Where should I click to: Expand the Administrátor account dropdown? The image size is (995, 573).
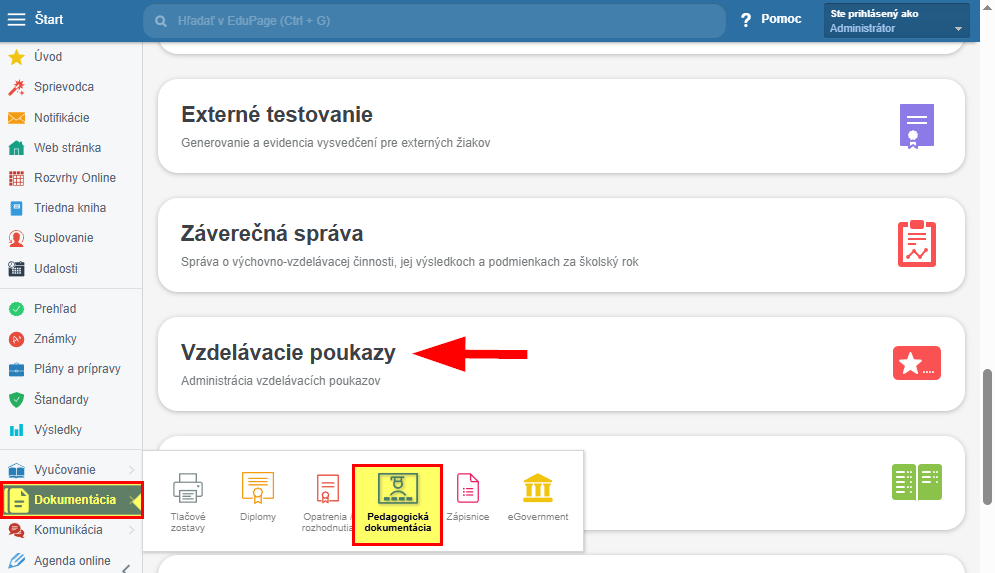point(958,29)
